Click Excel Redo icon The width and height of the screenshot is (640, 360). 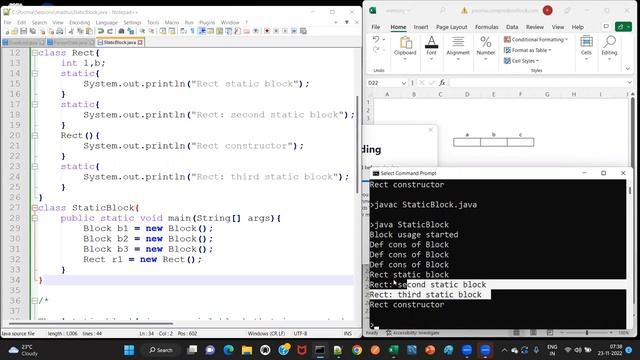click(x=376, y=50)
